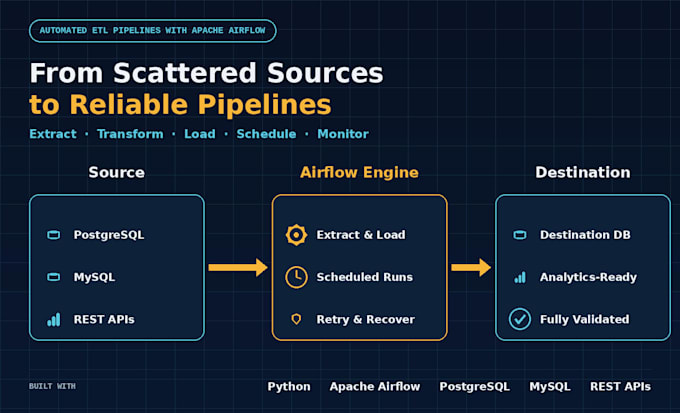The image size is (680, 413).
Task: Click MySQL in the footer tech list
Action: (x=550, y=387)
